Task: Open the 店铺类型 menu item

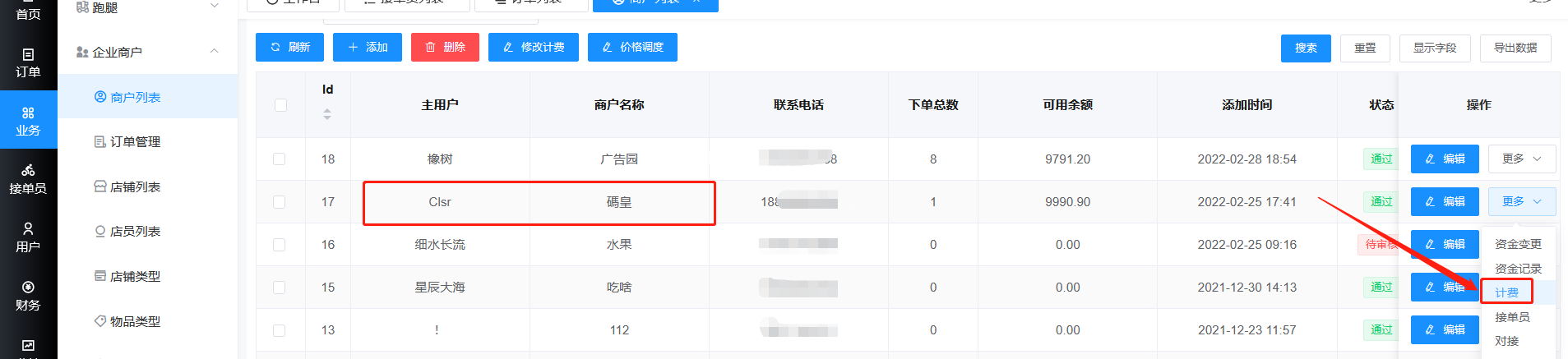Action: (x=148, y=276)
